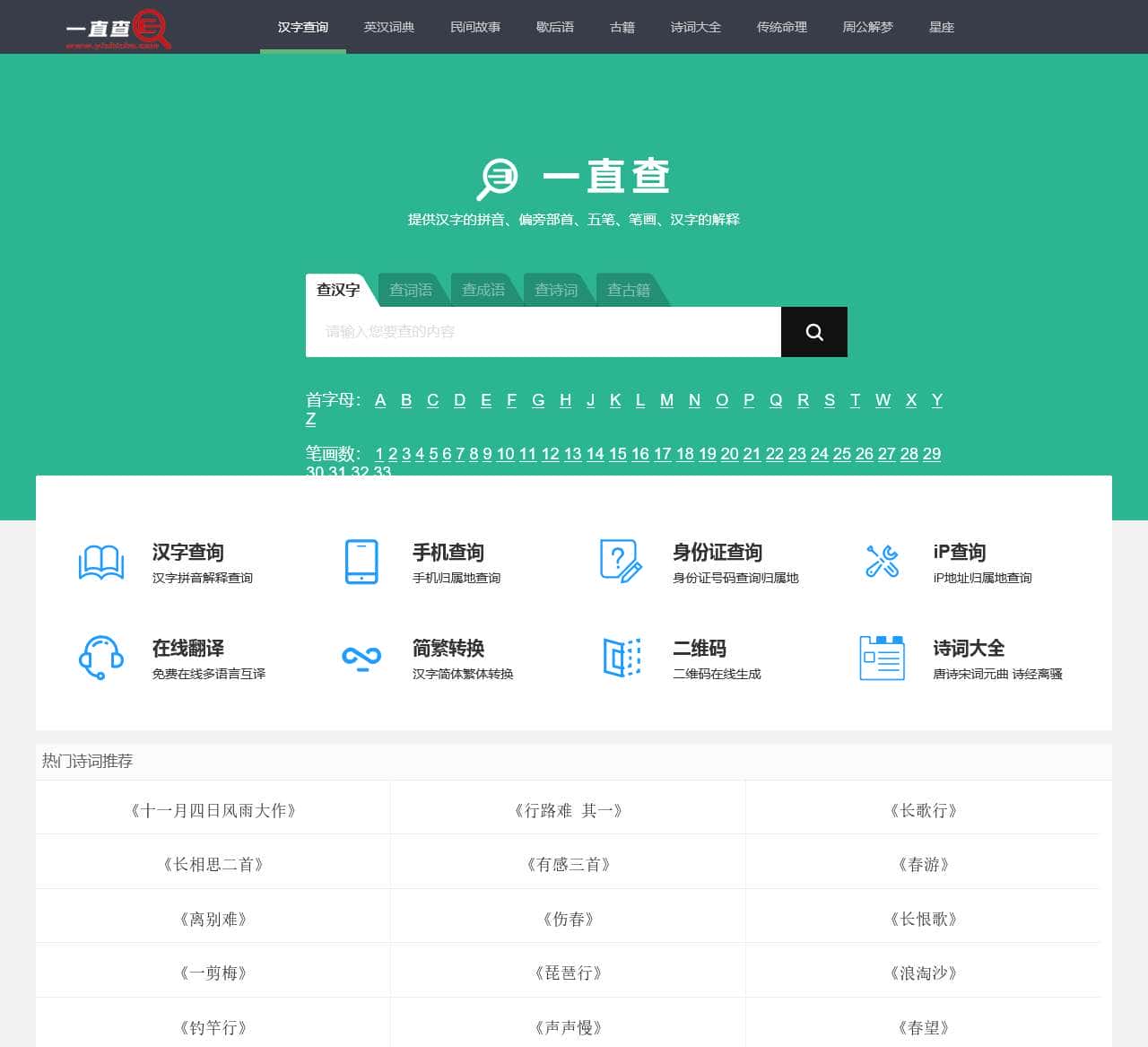
Task: Click the 汉字查询 book icon
Action: (x=100, y=562)
